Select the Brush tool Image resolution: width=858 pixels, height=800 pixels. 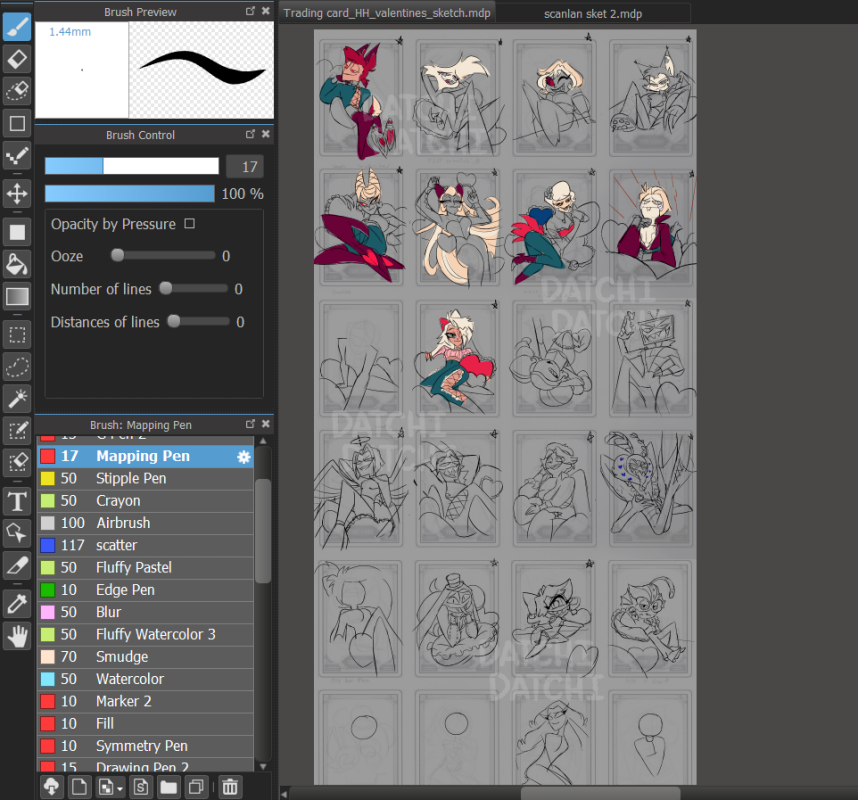click(x=17, y=27)
